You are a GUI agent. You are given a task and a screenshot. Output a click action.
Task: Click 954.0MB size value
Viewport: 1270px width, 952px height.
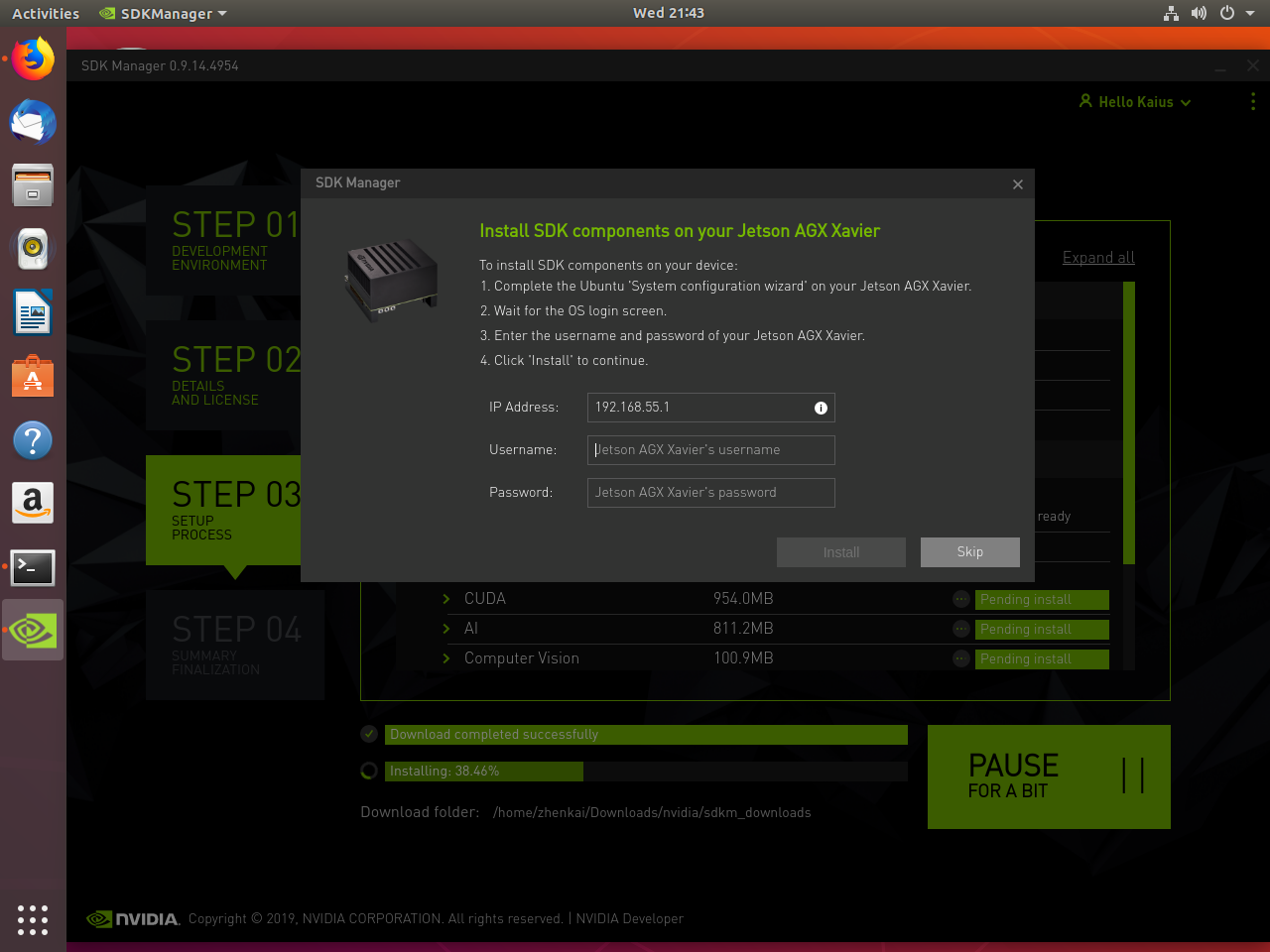[x=743, y=599]
